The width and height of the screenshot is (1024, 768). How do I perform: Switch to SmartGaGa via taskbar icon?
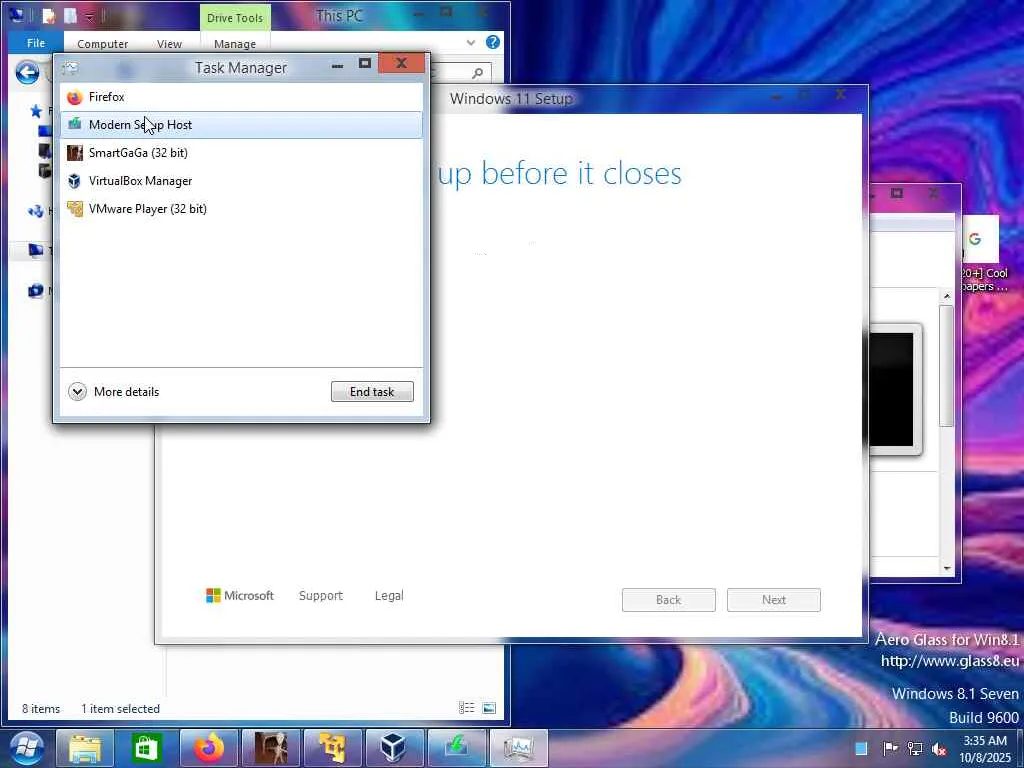pyautogui.click(x=270, y=748)
